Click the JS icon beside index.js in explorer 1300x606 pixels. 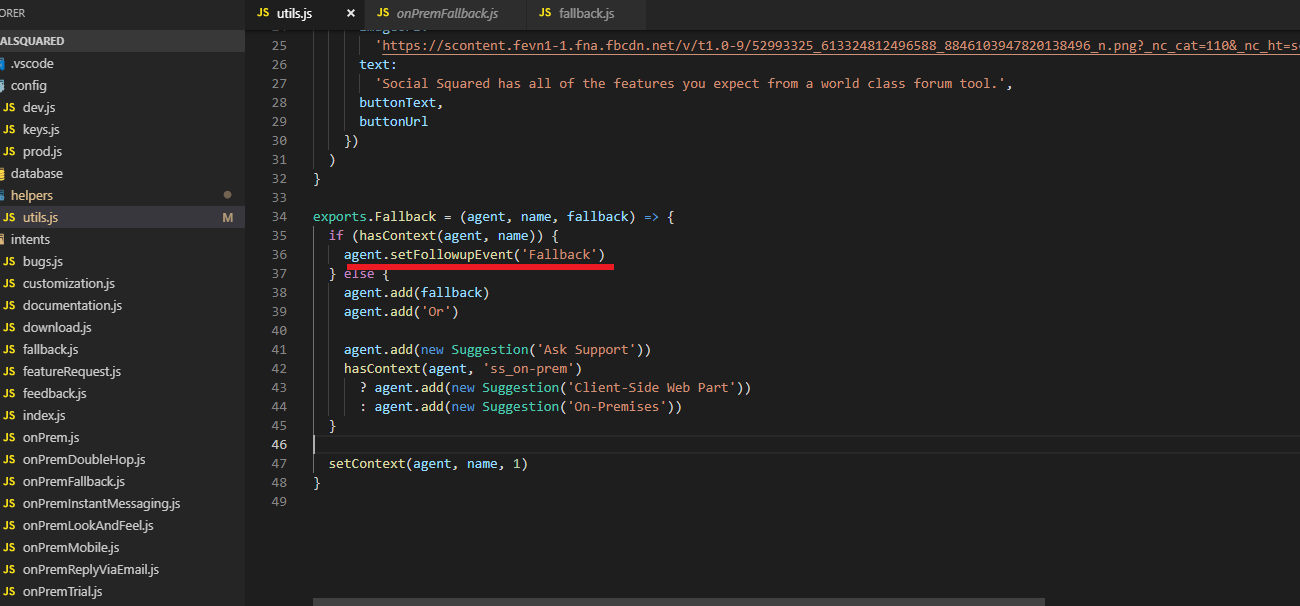pos(9,416)
